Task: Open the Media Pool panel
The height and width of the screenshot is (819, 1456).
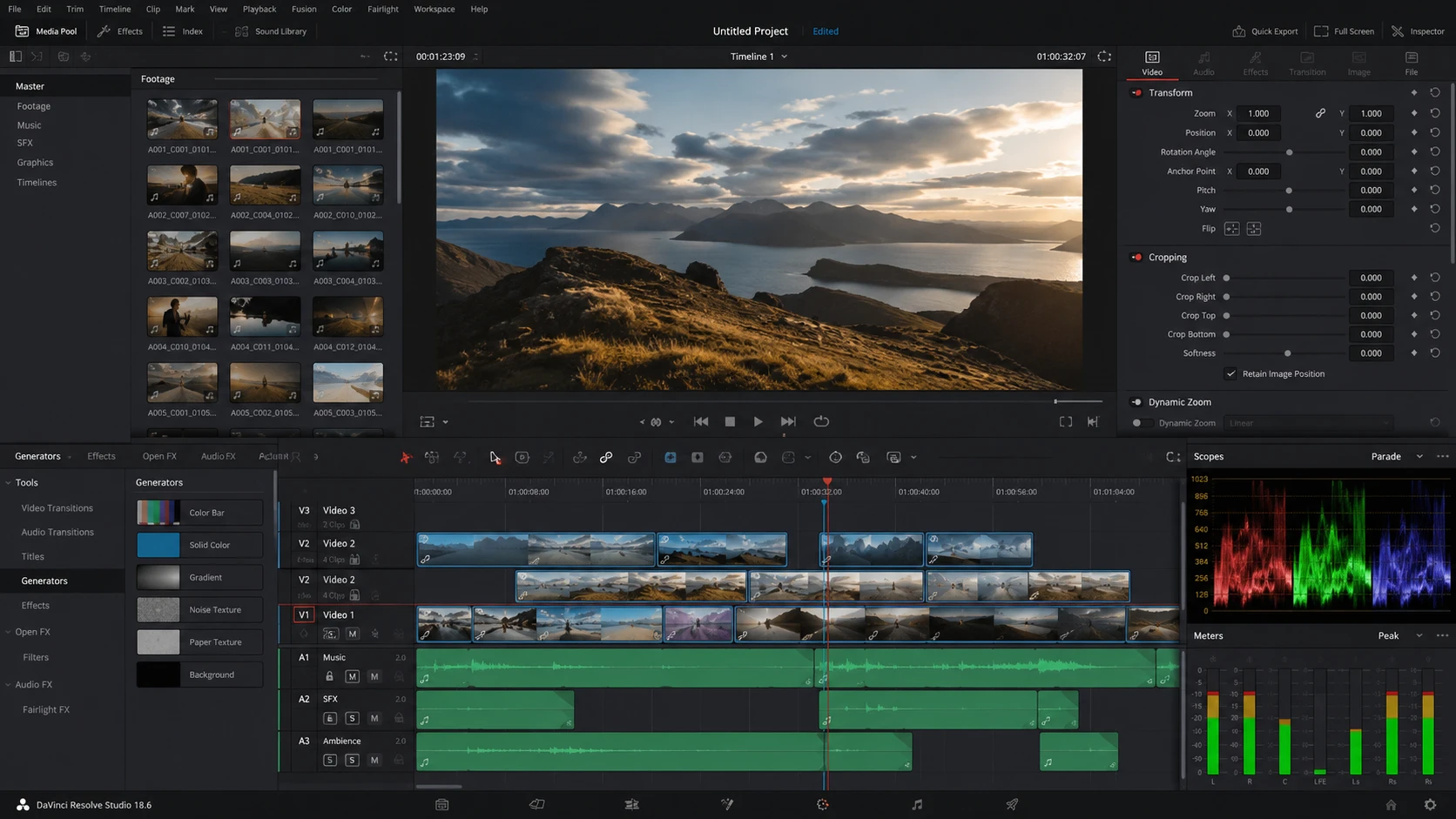Action: pos(46,31)
